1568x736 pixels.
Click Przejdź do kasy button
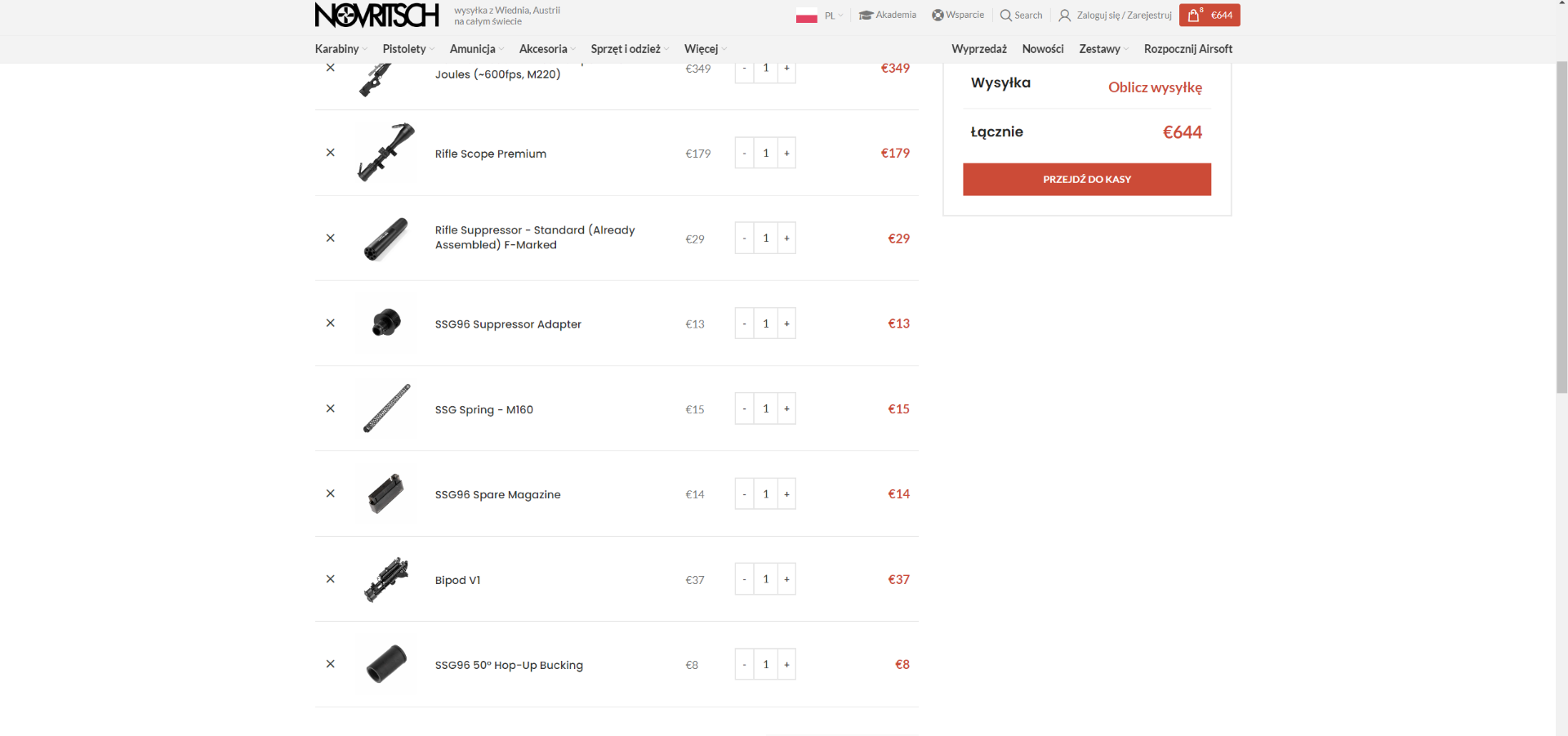pos(1086,180)
